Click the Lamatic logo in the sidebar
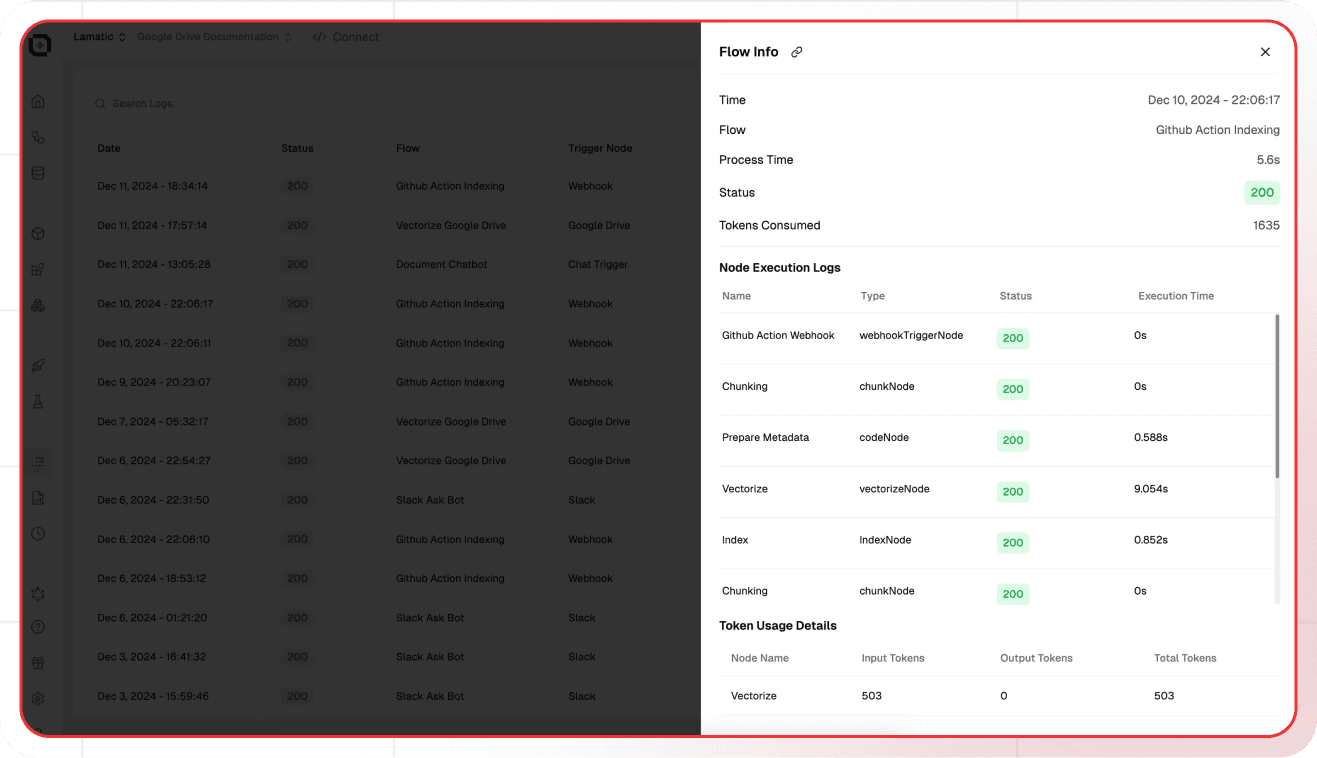This screenshot has width=1317, height=758. 39,45
